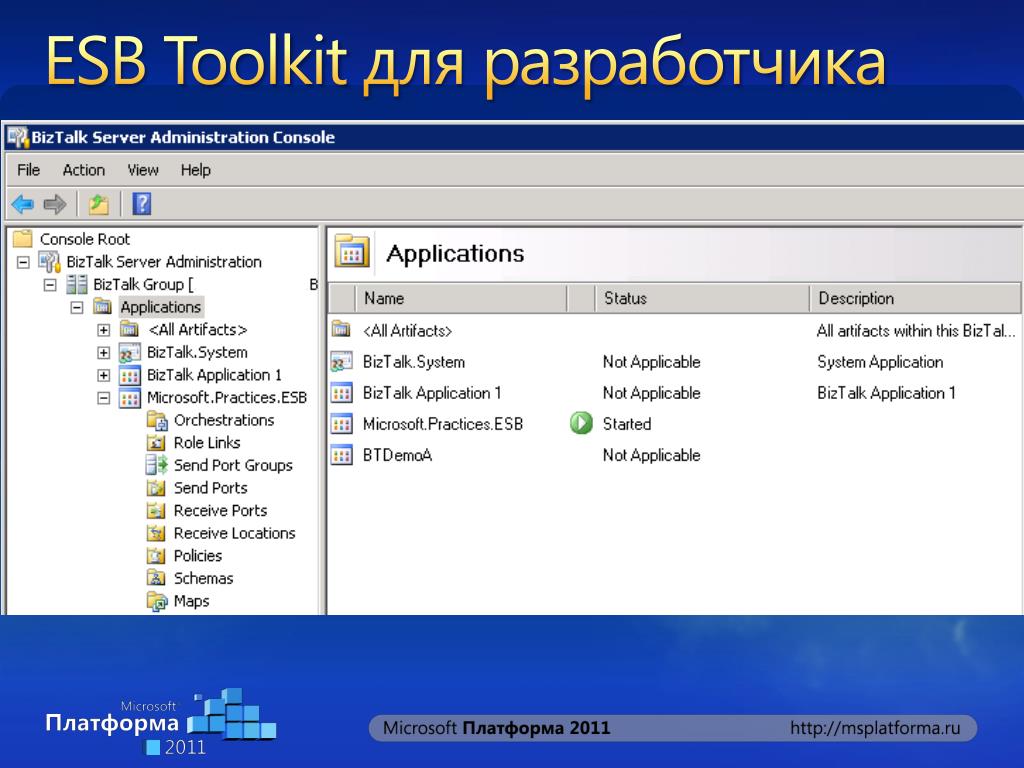Image resolution: width=1024 pixels, height=768 pixels.
Task: Click the Back arrow toolbar icon
Action: click(x=23, y=204)
